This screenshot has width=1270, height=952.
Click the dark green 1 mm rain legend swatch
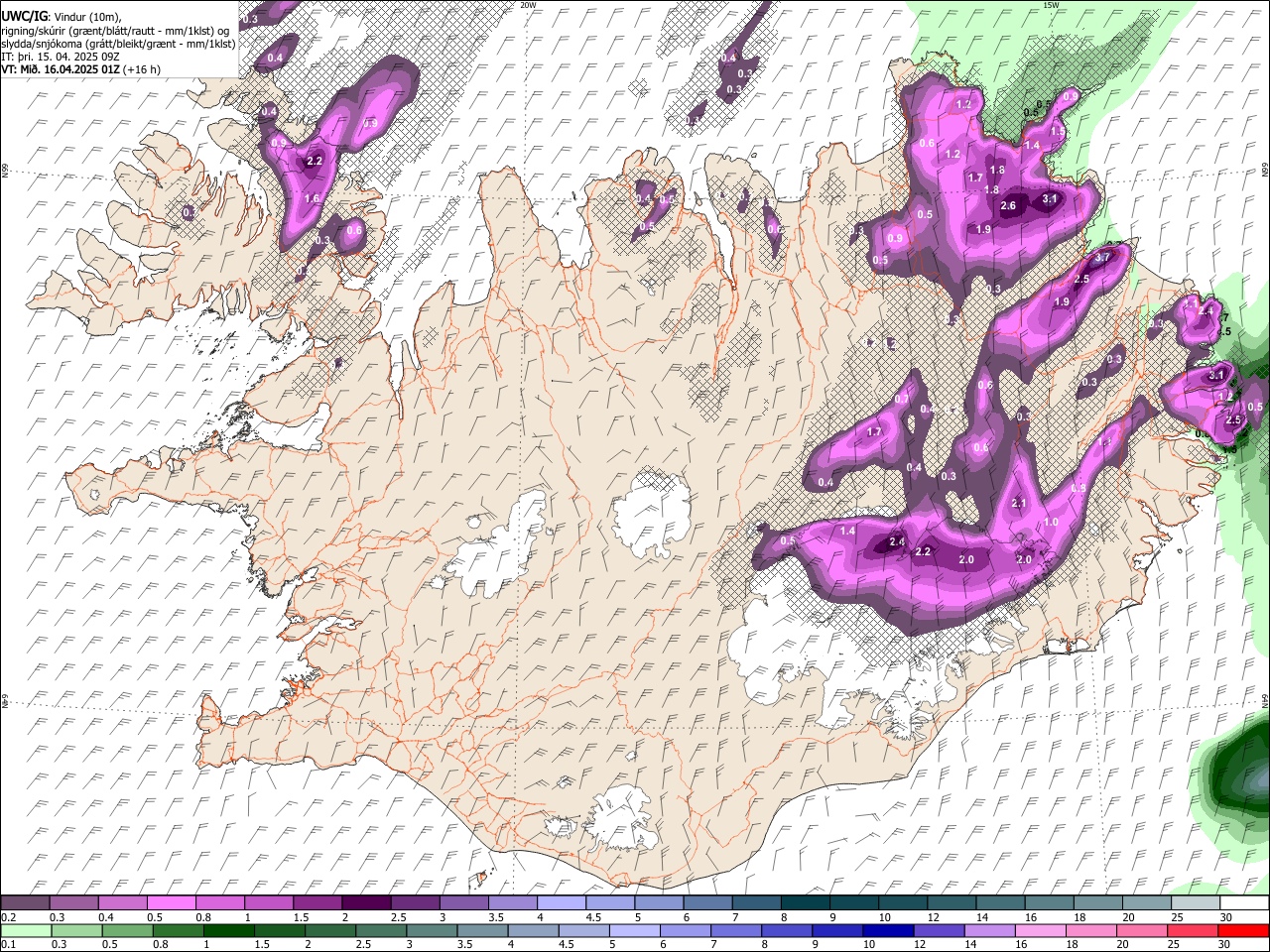tap(228, 930)
